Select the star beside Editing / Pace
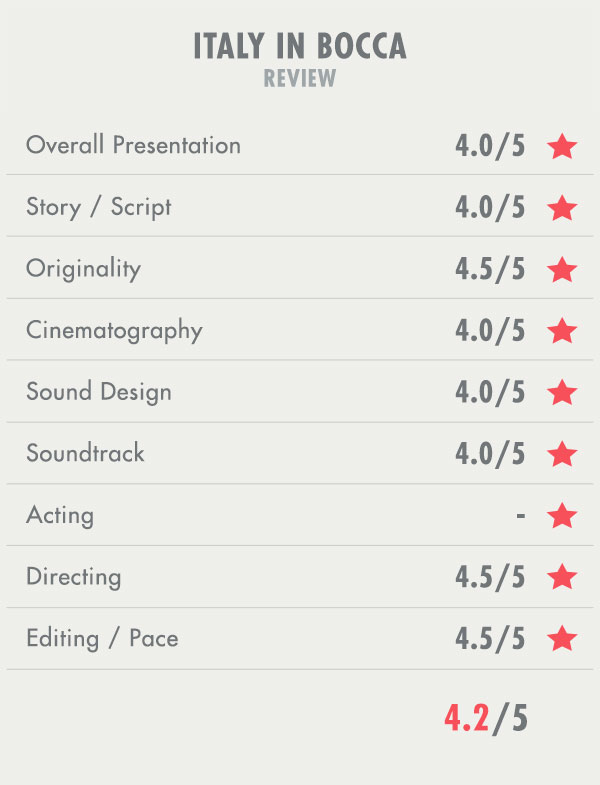The image size is (600, 785). point(562,639)
